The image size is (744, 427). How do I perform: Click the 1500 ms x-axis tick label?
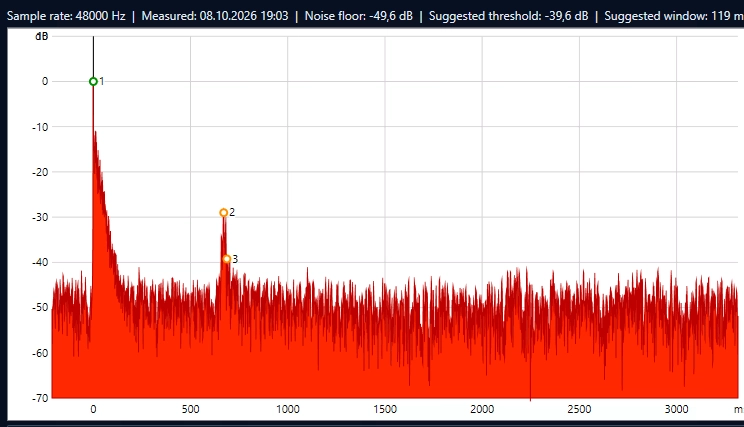385,409
